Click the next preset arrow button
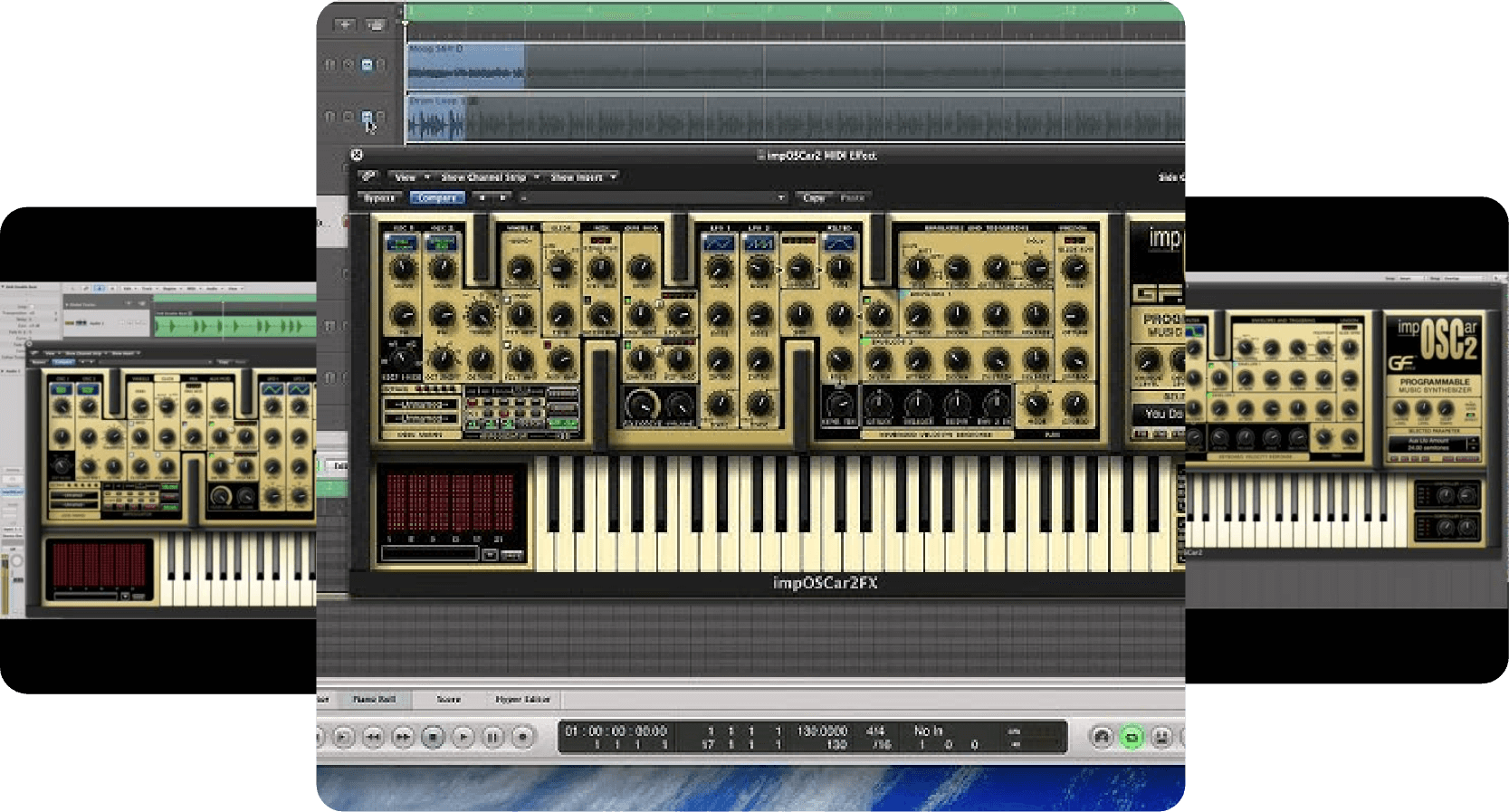The height and width of the screenshot is (812, 1509). 503,197
